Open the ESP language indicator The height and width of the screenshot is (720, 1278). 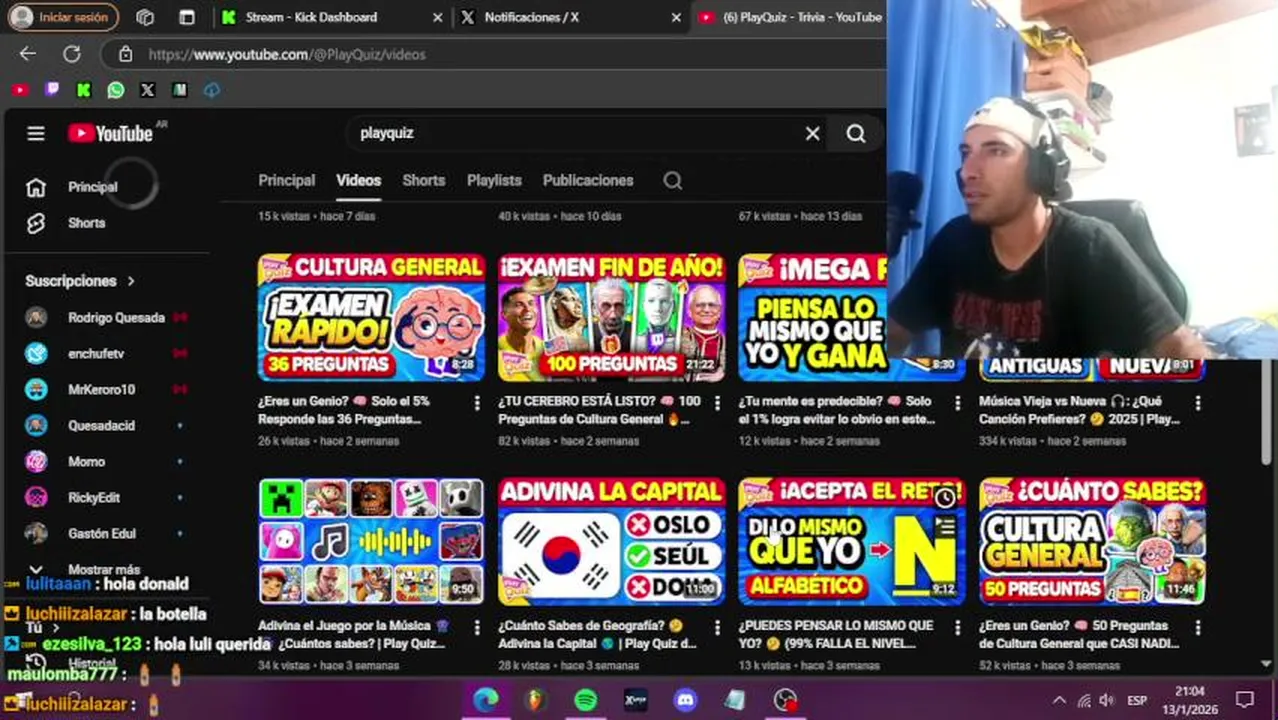(1137, 700)
